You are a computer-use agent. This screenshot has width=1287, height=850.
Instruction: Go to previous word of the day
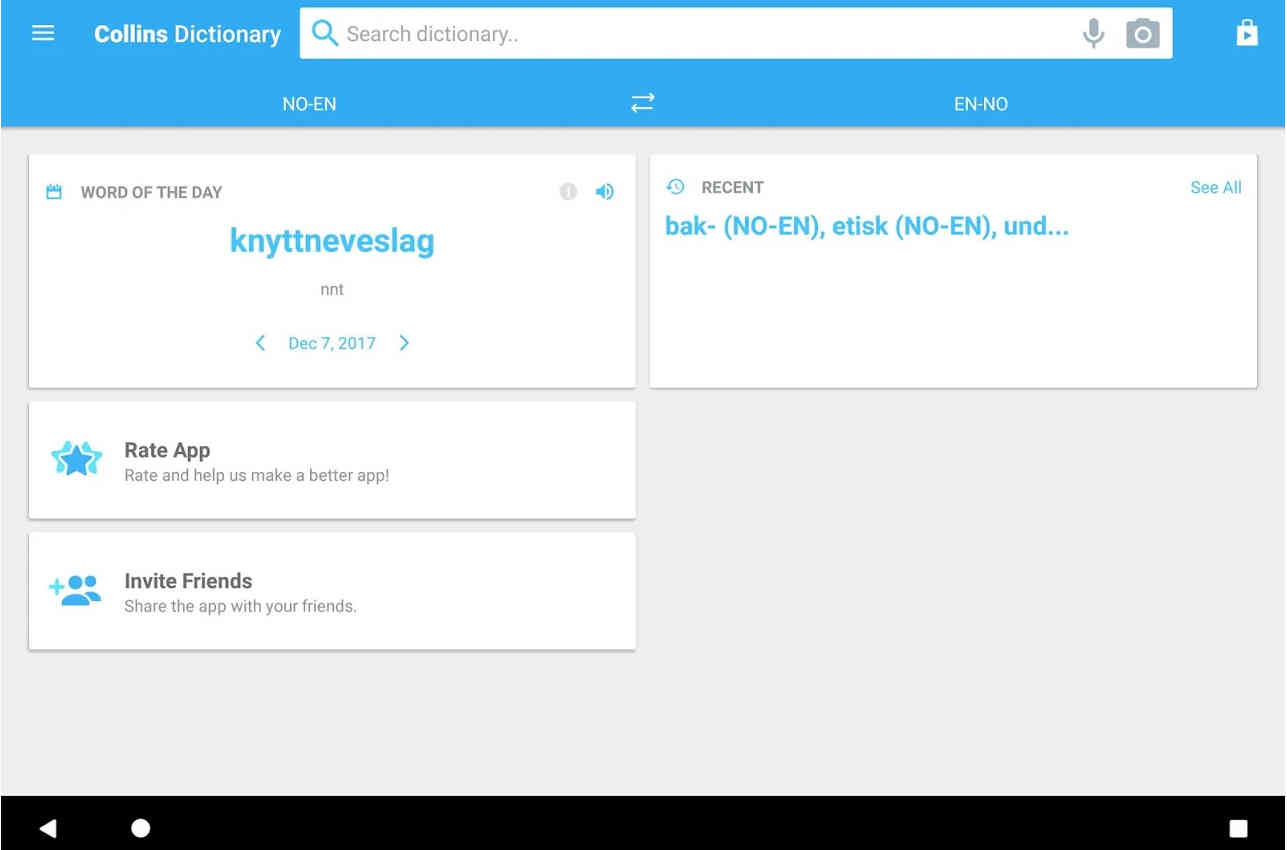point(260,343)
